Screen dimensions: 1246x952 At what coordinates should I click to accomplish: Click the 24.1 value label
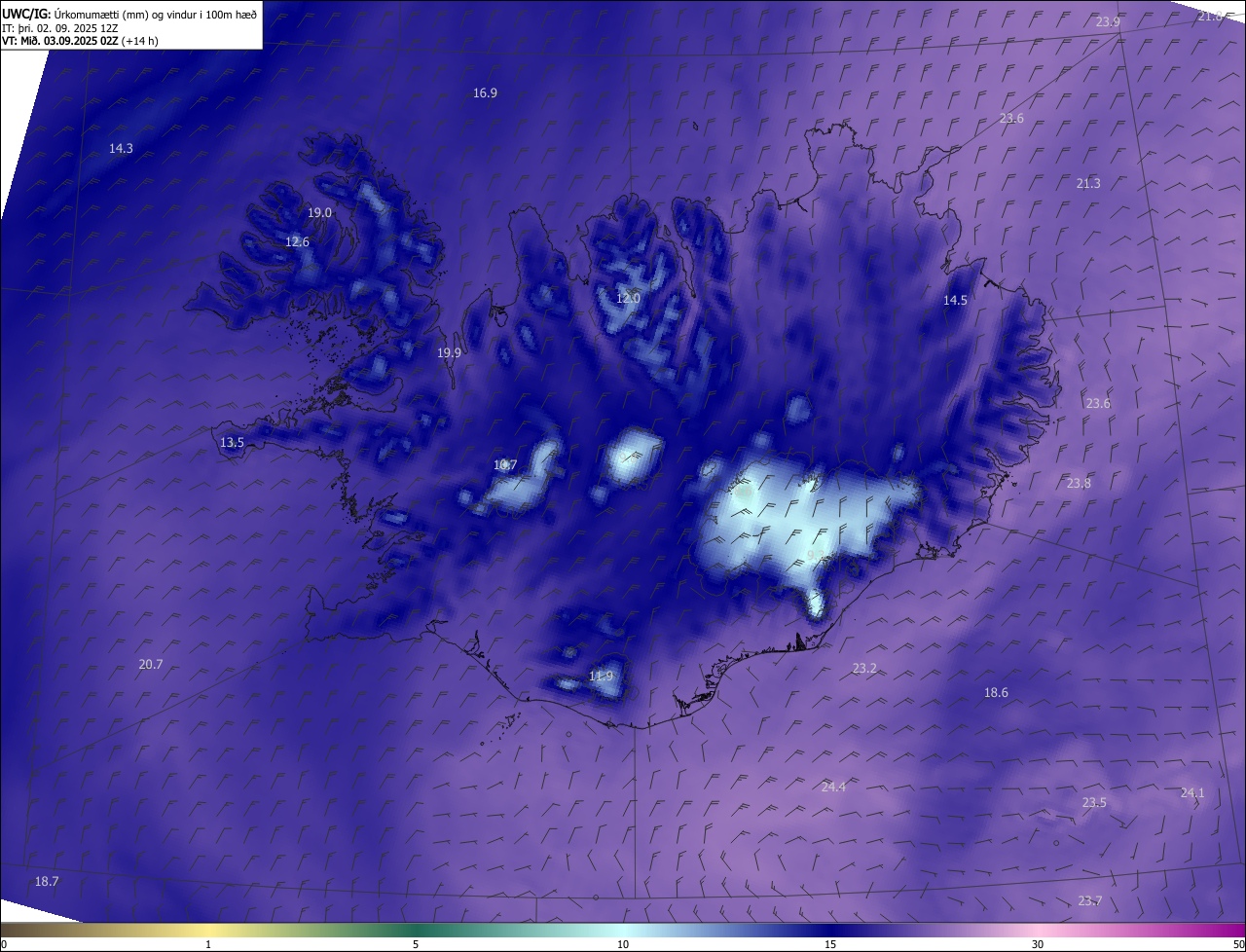(x=1192, y=793)
